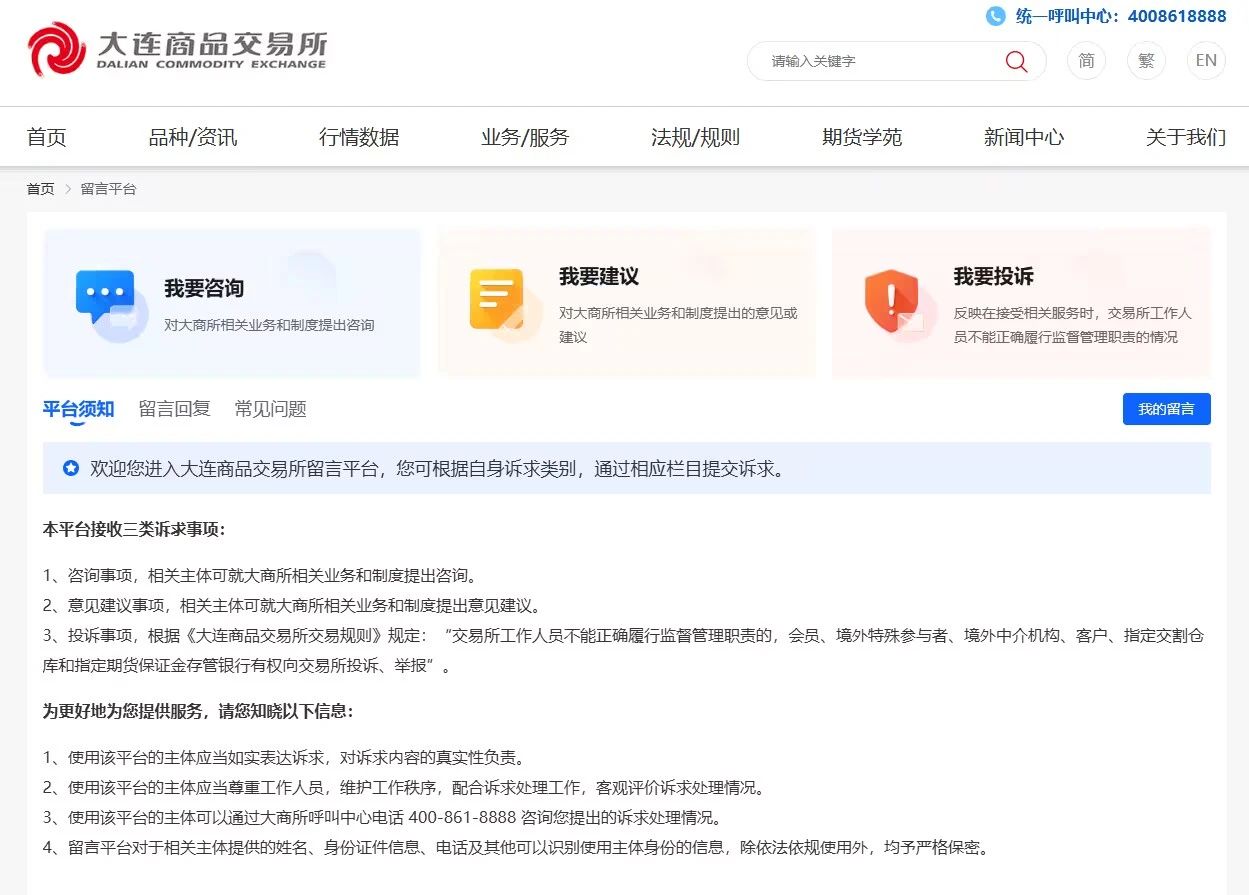
Task: Switch to the 常见问题 tab
Action: click(x=270, y=409)
